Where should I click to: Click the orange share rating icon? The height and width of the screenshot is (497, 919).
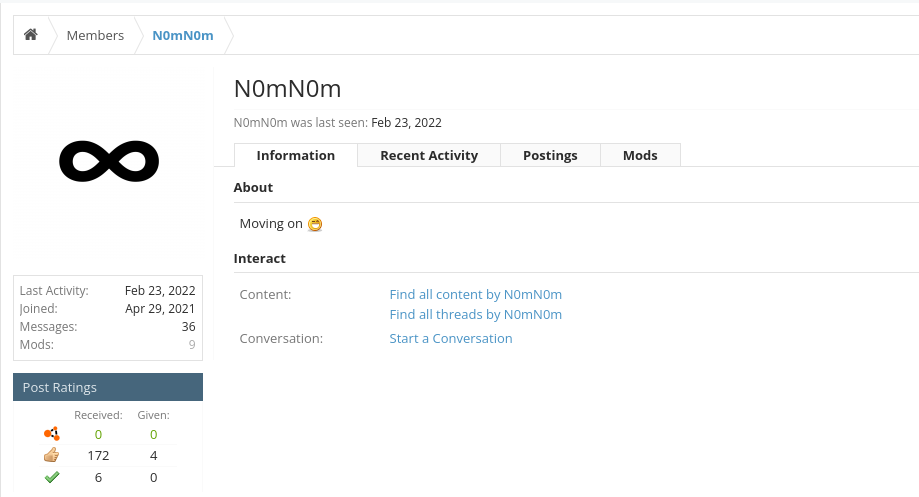[x=52, y=434]
